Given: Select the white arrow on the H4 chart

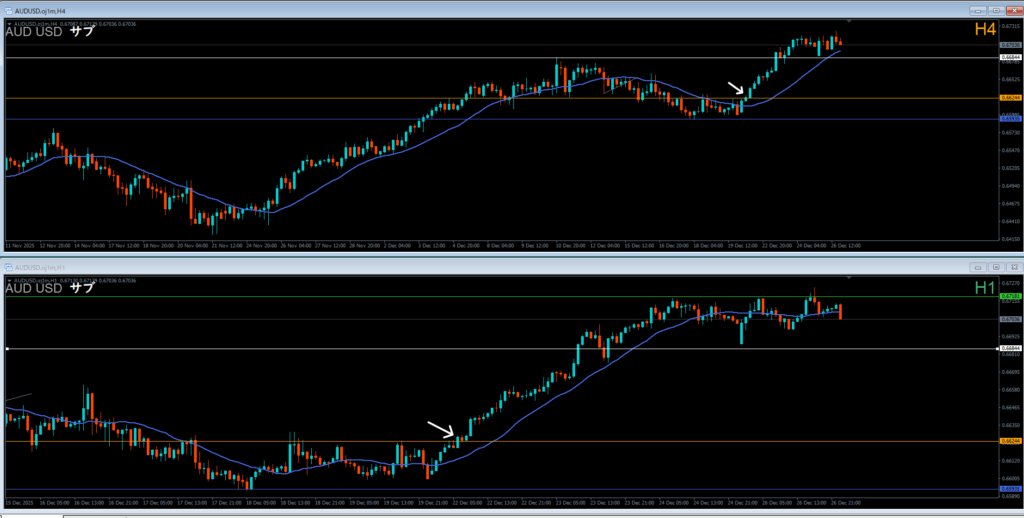Looking at the screenshot, I should click(x=735, y=90).
